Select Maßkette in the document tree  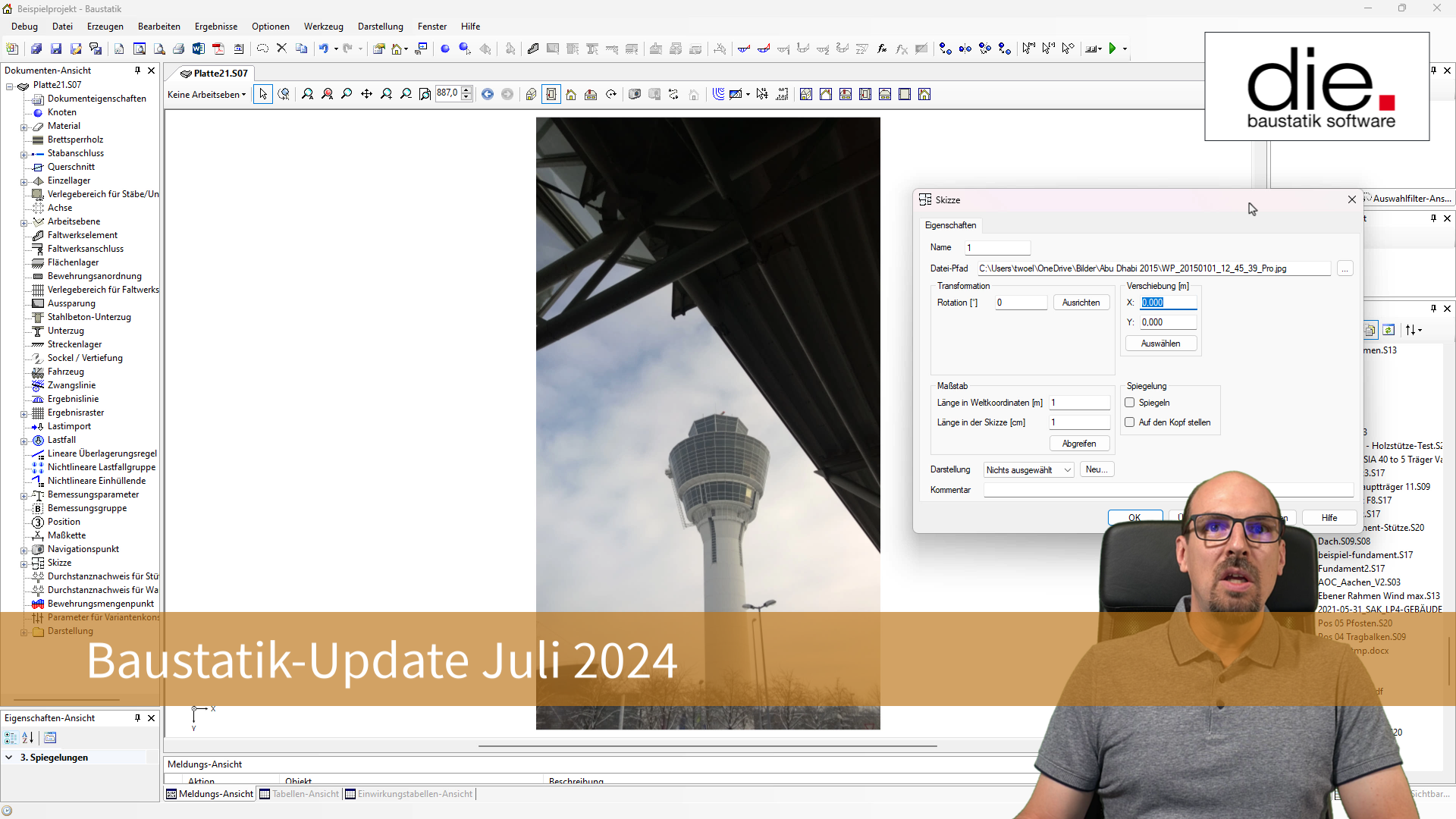(x=67, y=535)
